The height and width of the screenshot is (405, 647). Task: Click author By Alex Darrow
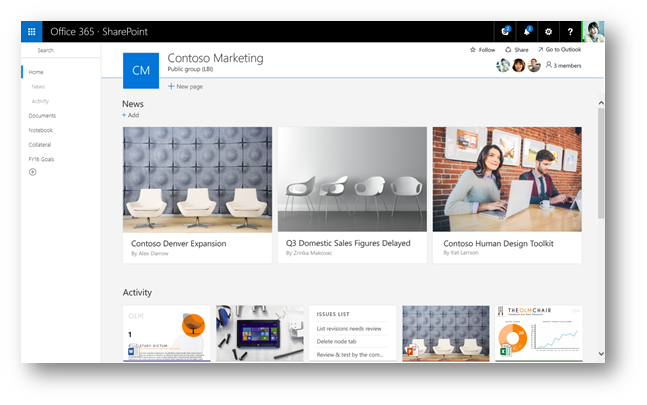click(x=150, y=253)
